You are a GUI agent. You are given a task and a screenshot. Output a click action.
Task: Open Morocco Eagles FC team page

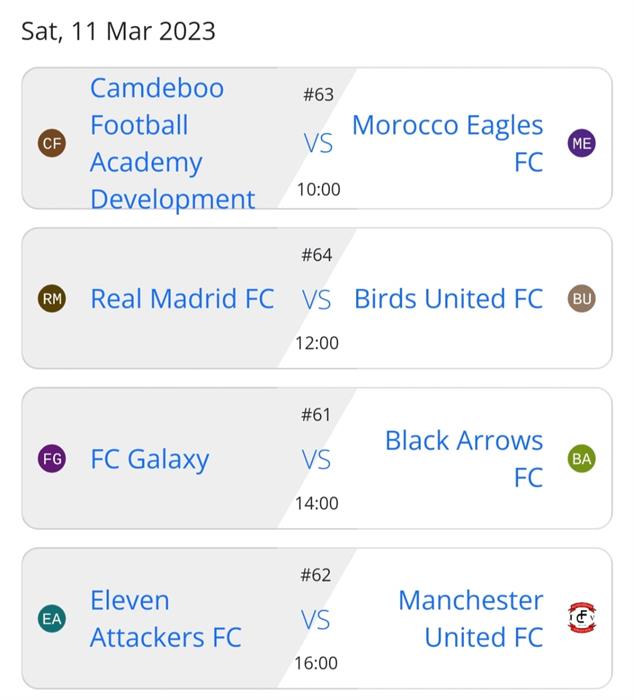pyautogui.click(x=447, y=143)
